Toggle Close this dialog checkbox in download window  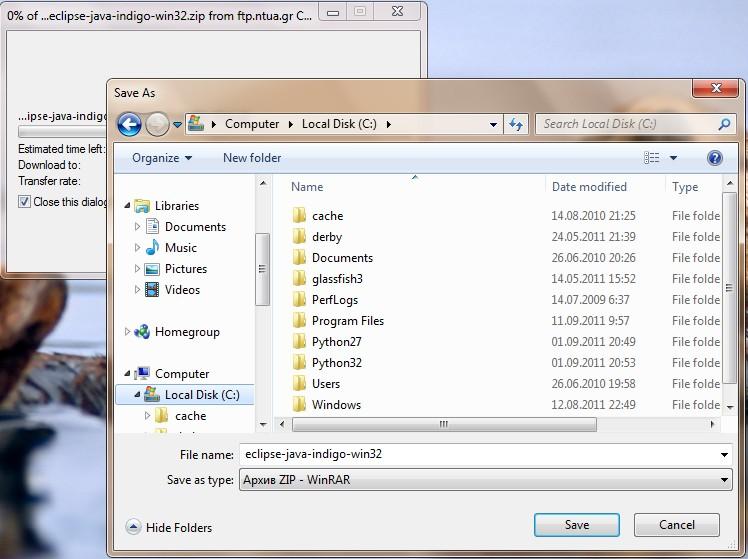24,202
